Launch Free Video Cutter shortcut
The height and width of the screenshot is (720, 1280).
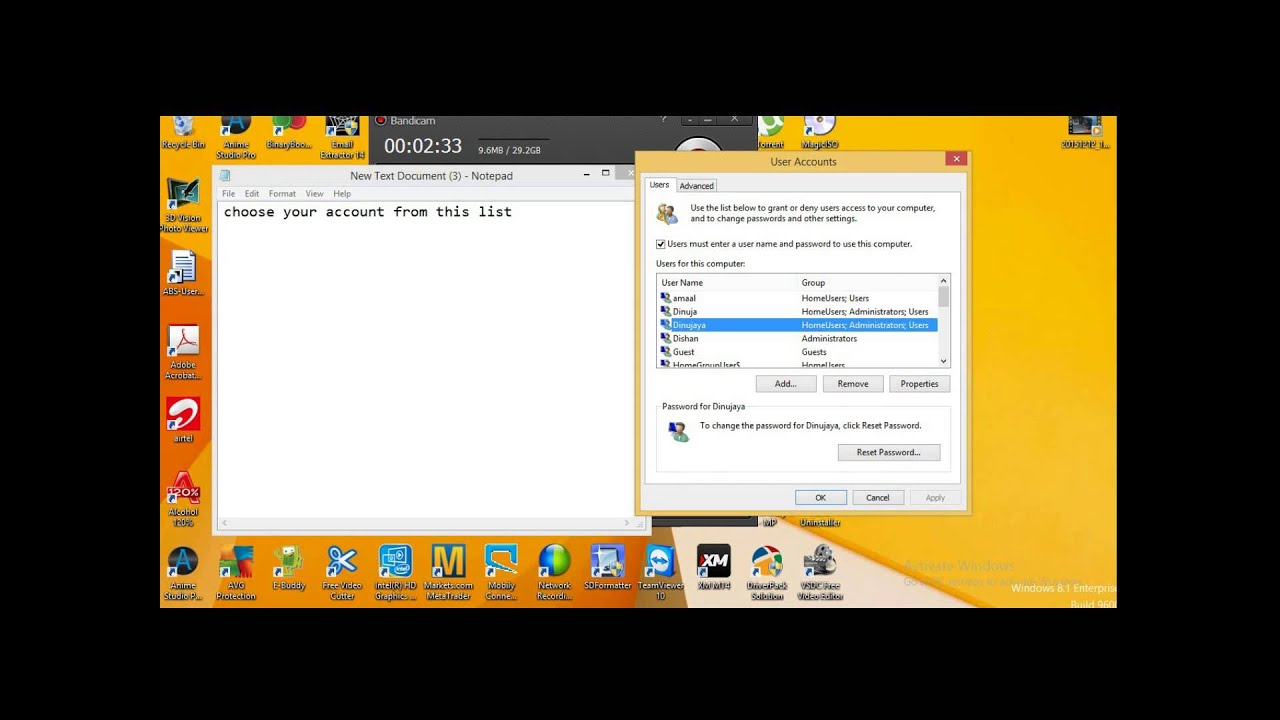point(342,573)
